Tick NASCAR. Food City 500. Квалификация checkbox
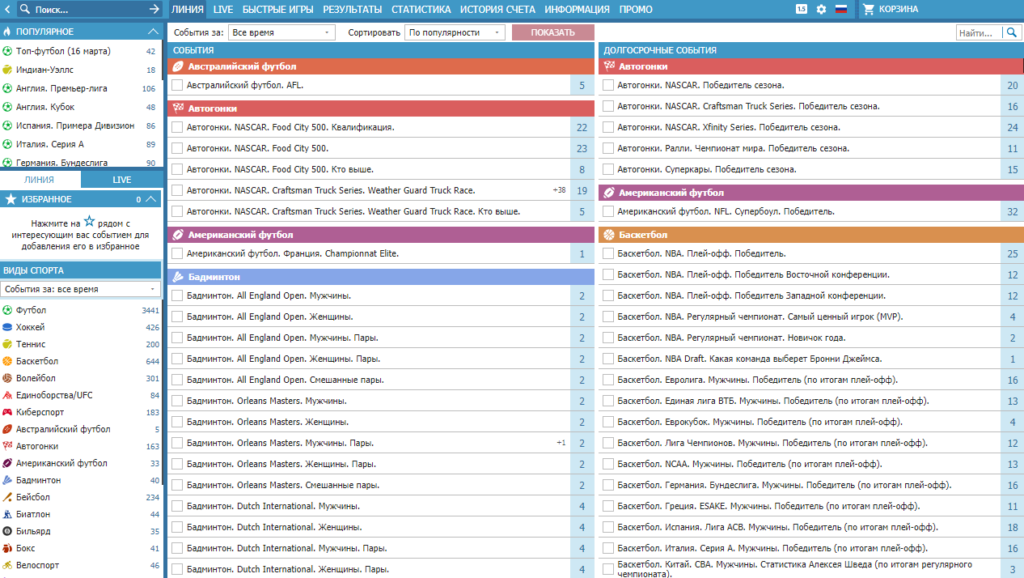This screenshot has height=578, width=1024. 177,127
